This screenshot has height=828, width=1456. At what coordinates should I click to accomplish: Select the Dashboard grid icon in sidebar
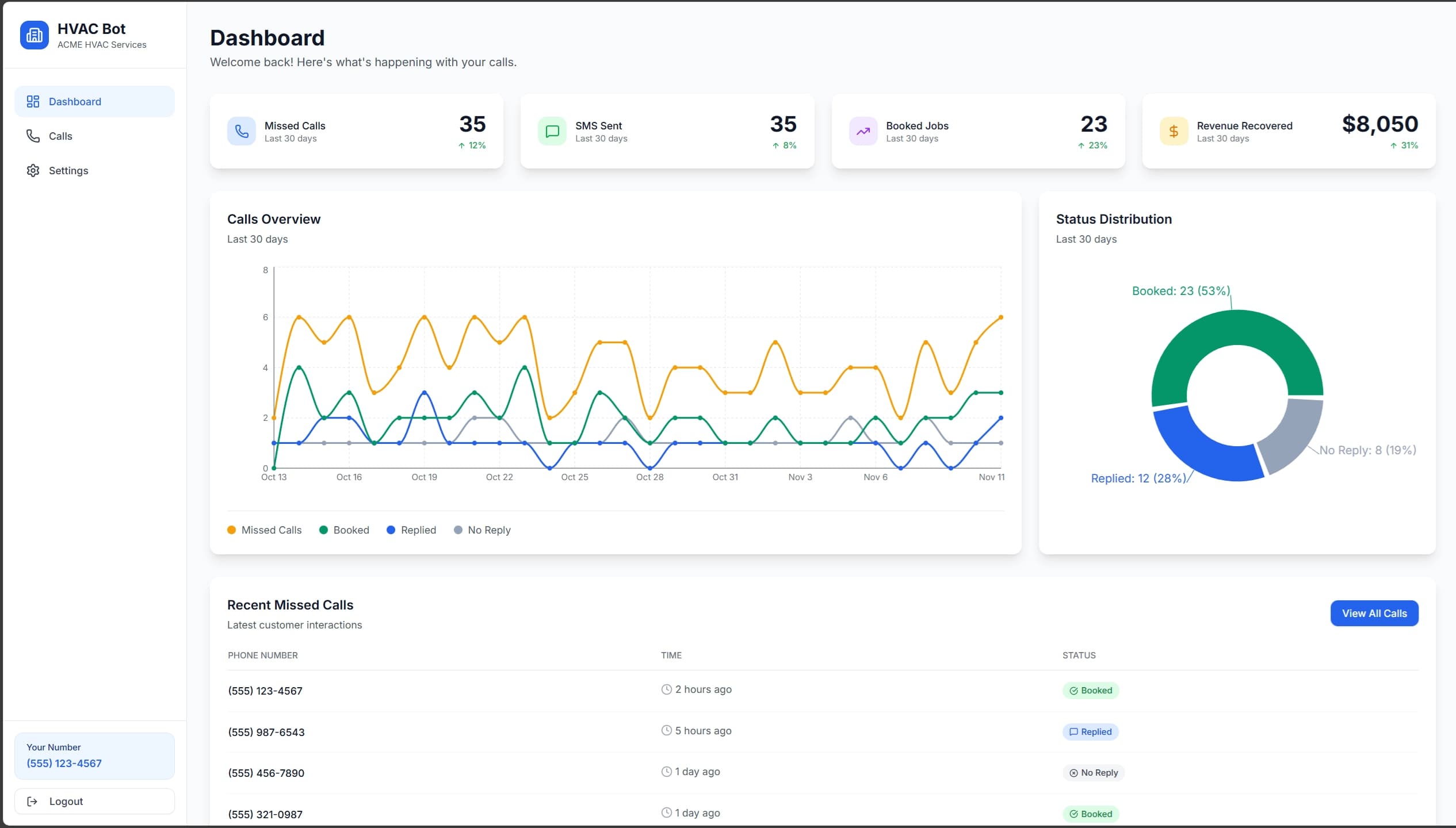tap(33, 101)
